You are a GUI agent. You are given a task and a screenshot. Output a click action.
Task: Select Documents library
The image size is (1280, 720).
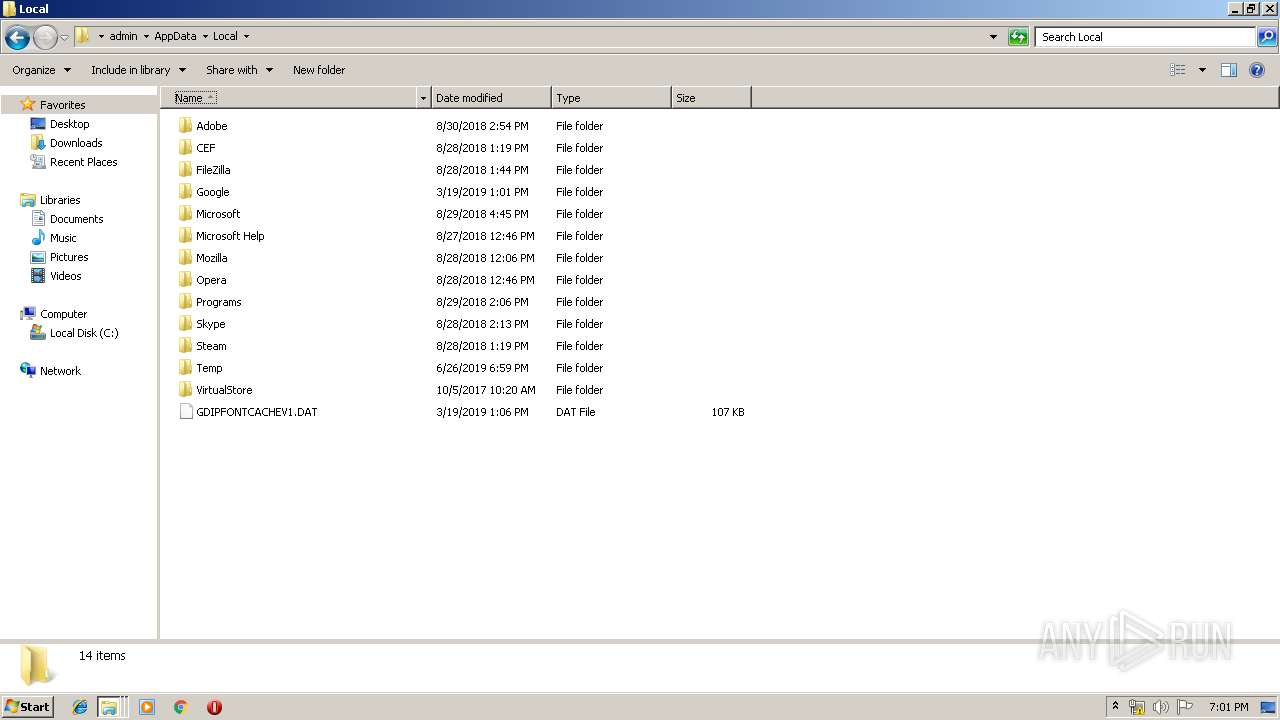click(76, 219)
